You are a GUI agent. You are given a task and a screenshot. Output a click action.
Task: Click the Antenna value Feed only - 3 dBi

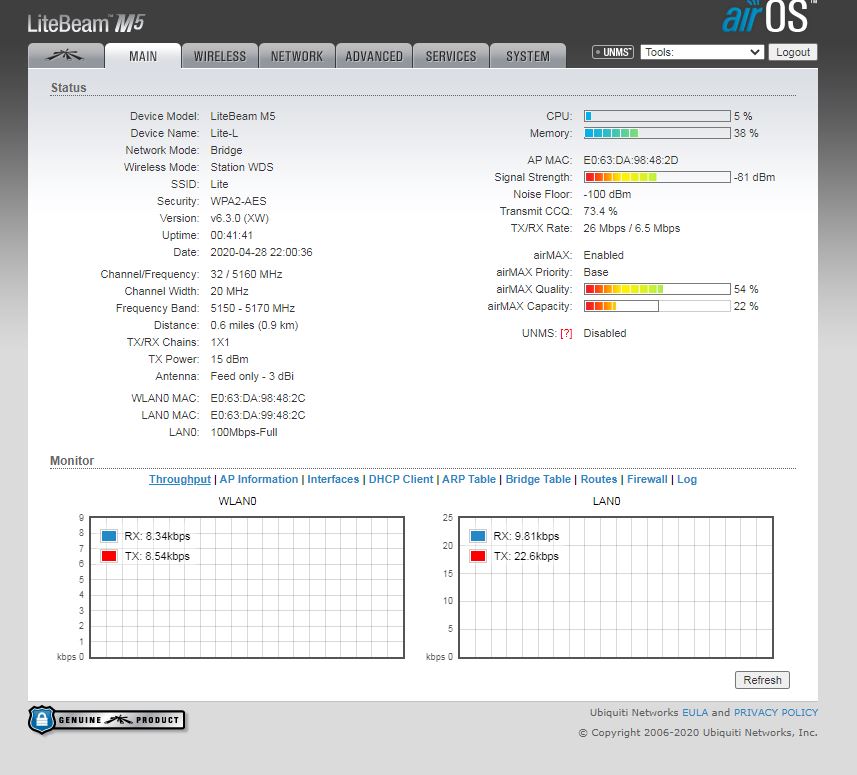tap(252, 376)
